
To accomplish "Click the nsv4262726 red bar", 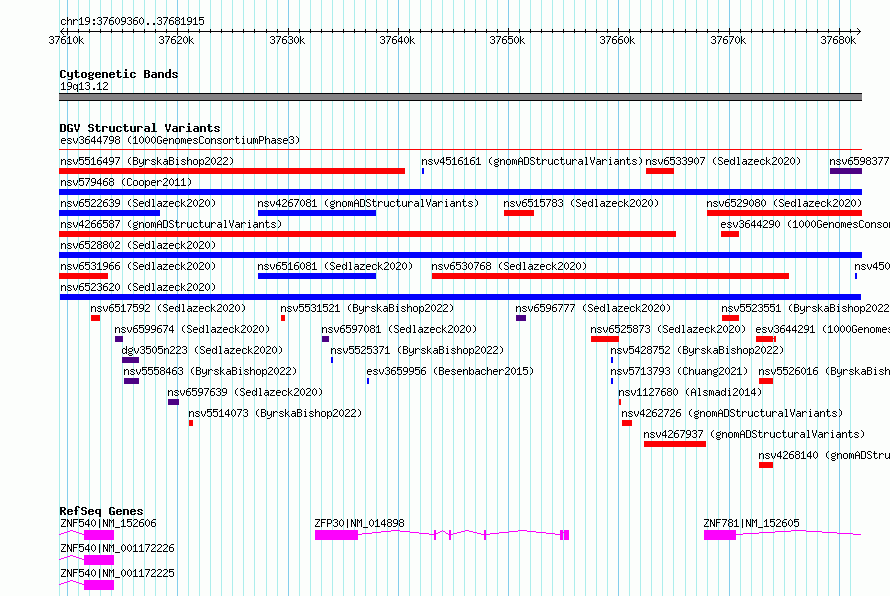I will [627, 423].
